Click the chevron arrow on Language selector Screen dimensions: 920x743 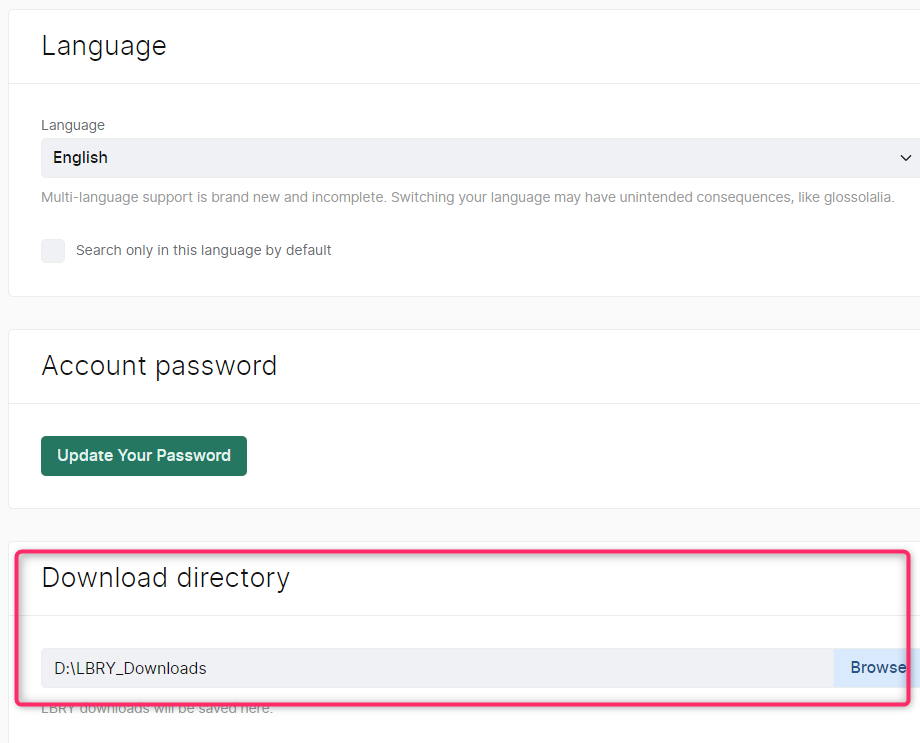click(x=905, y=158)
